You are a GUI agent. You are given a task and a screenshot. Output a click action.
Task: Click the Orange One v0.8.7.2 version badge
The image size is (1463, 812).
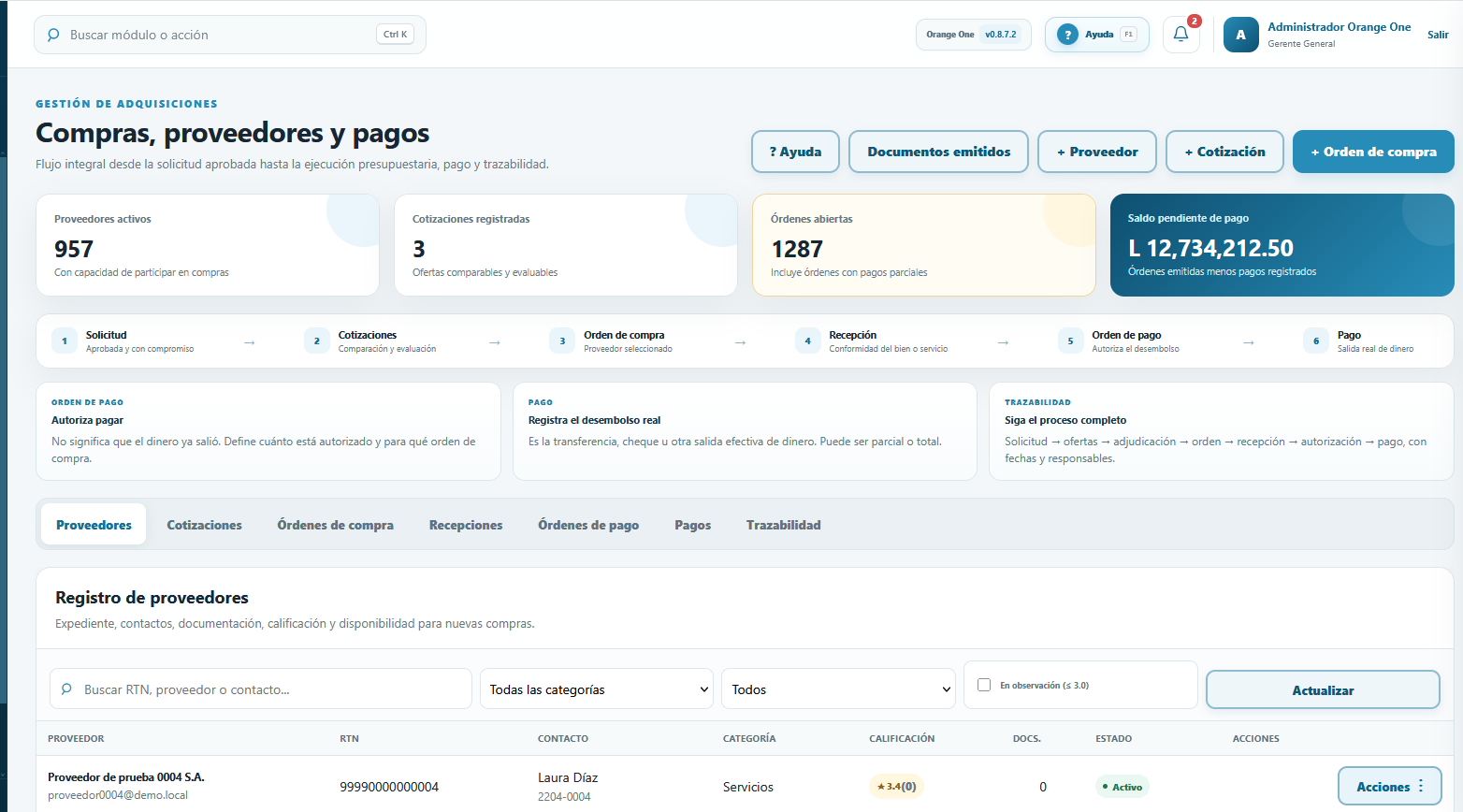pyautogui.click(x=973, y=35)
